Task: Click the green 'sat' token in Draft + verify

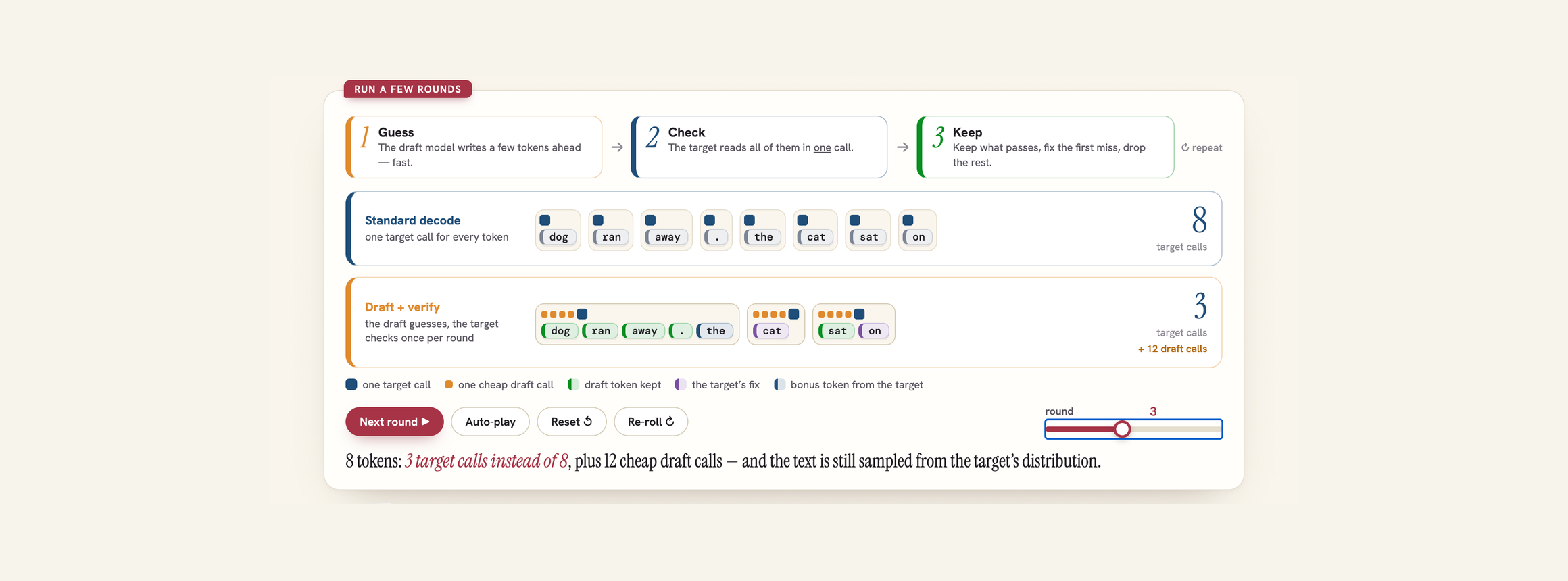Action: [x=837, y=331]
